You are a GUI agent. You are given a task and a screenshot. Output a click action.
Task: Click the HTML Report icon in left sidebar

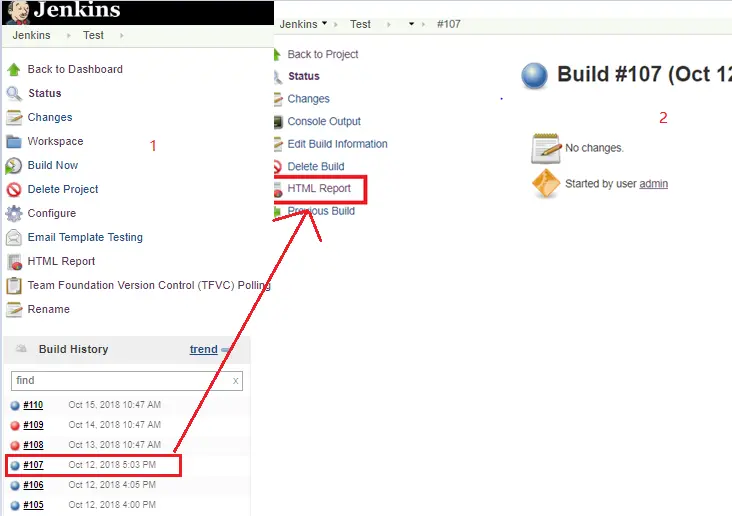[x=14, y=262]
